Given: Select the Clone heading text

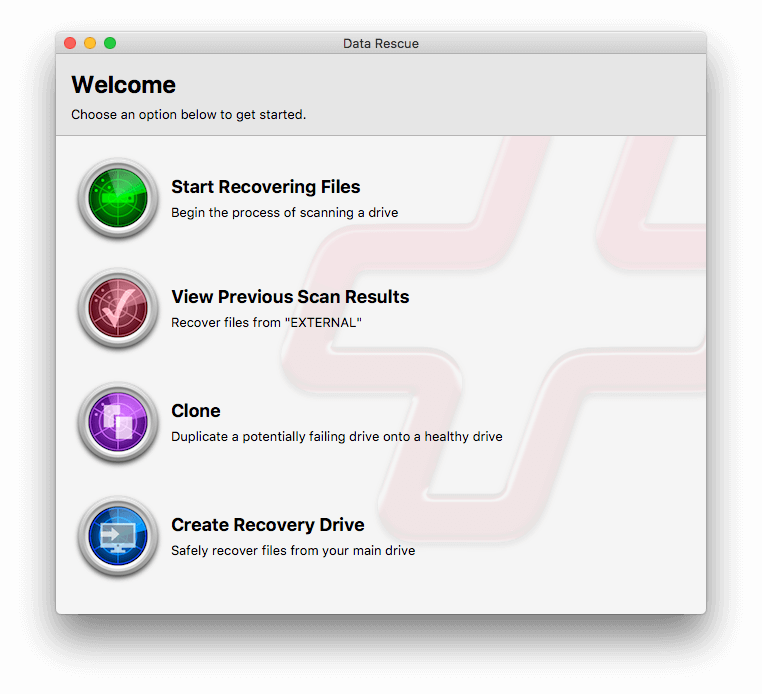Looking at the screenshot, I should [195, 411].
